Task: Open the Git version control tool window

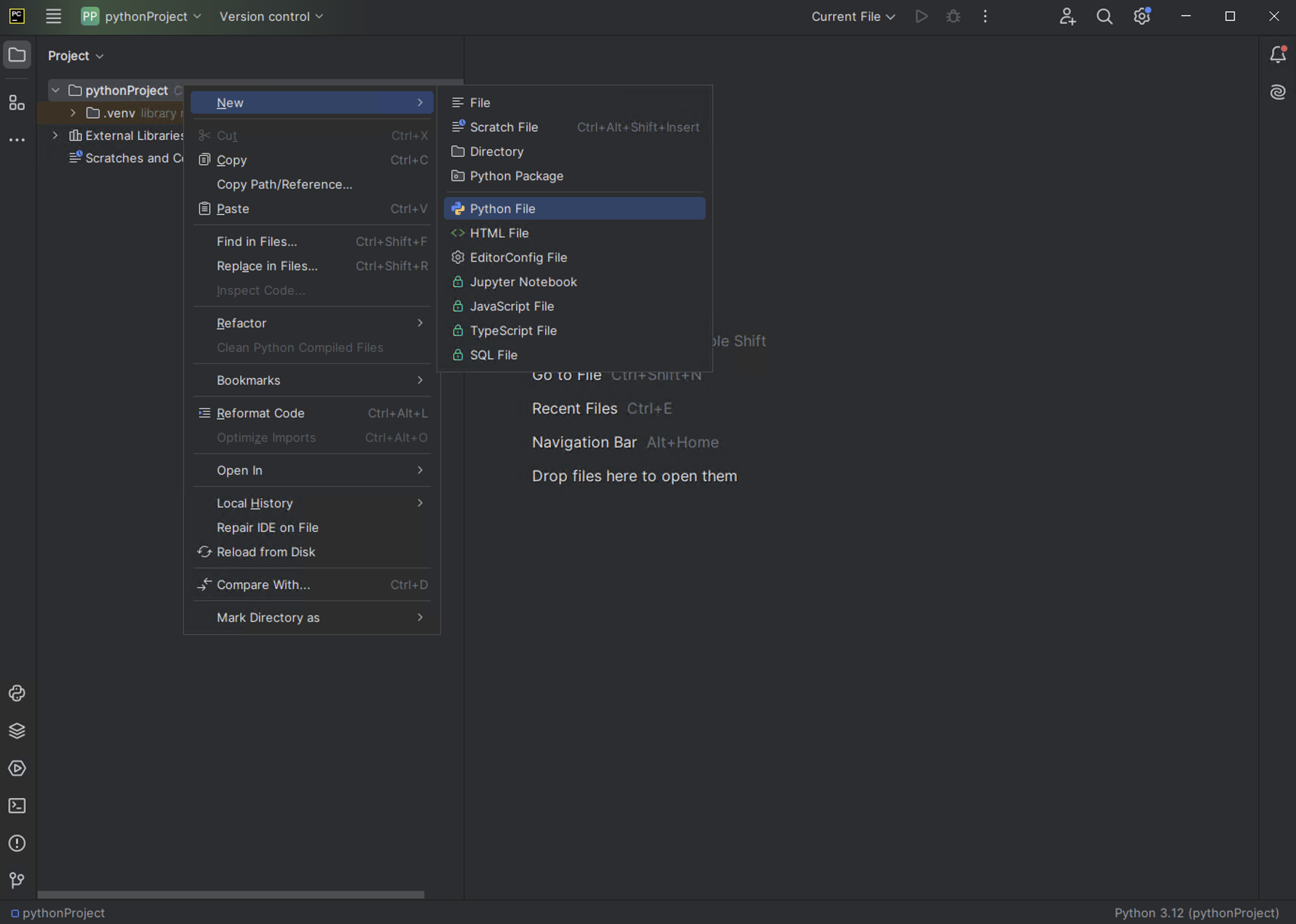Action: tap(16, 881)
